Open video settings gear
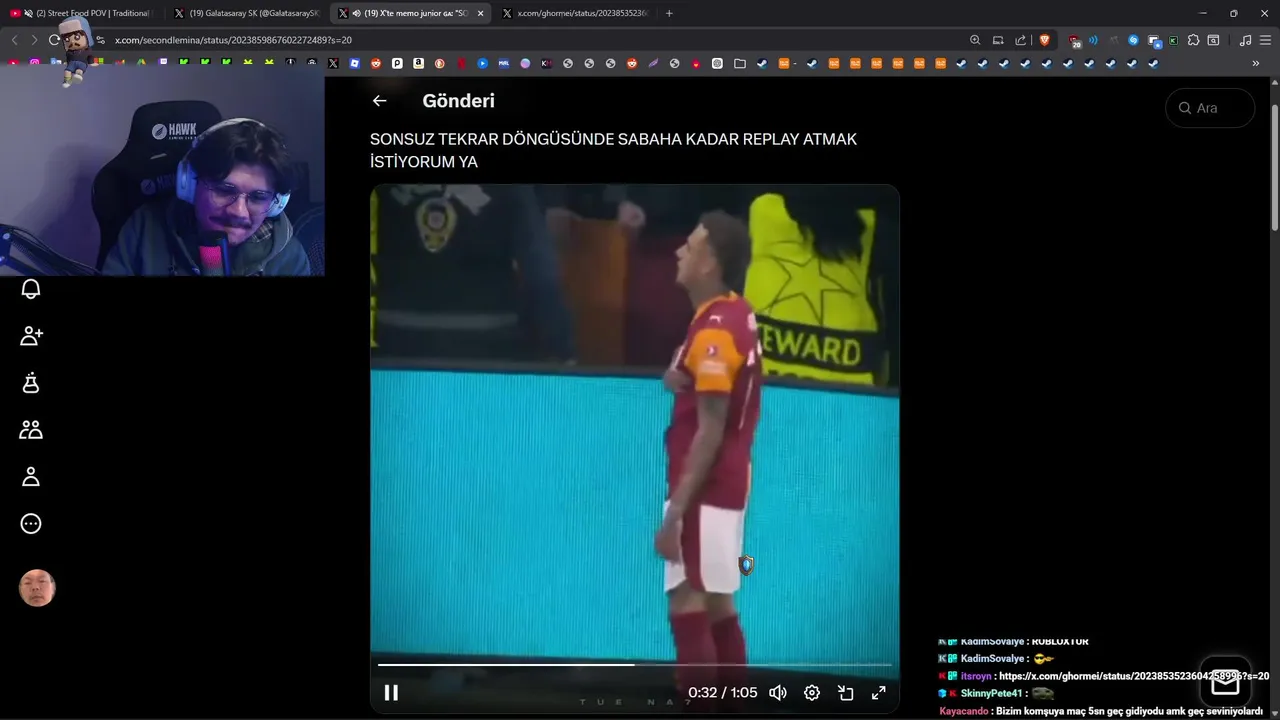 pos(812,692)
